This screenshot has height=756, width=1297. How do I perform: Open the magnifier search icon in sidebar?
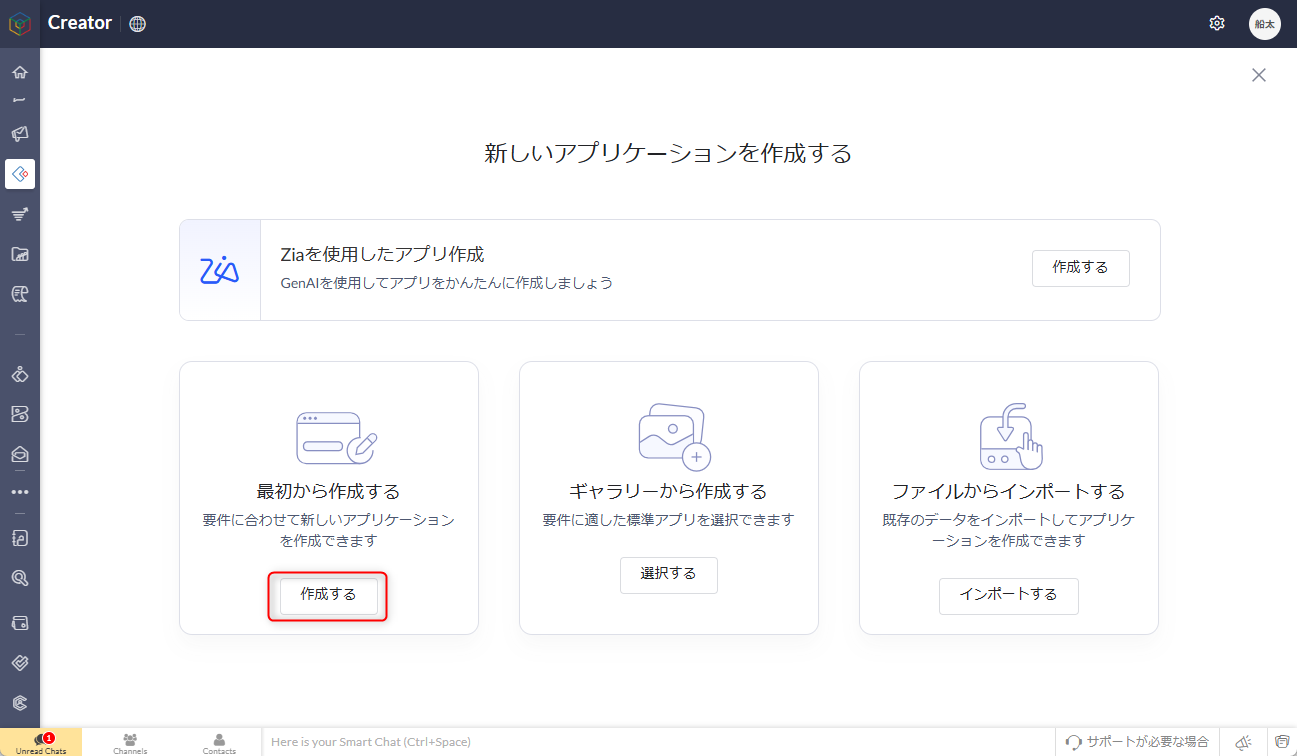tap(20, 578)
